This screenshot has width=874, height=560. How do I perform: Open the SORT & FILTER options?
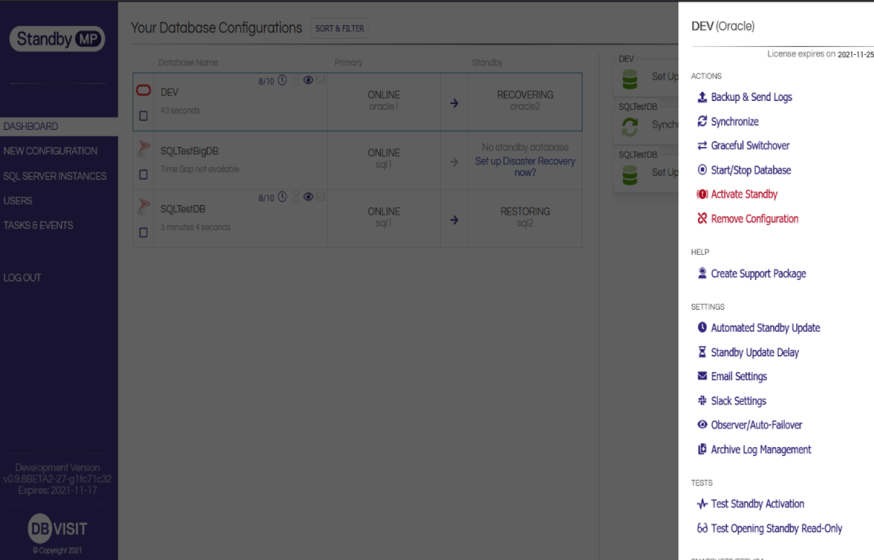(339, 28)
